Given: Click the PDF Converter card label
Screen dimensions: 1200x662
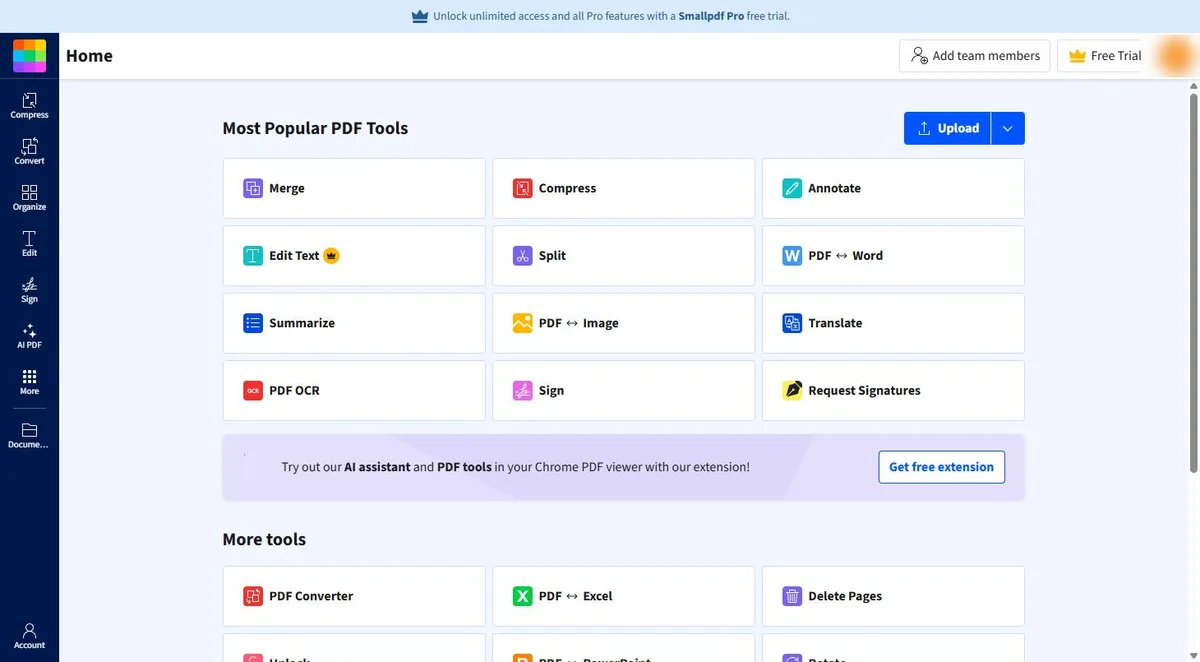Looking at the screenshot, I should click(311, 596).
